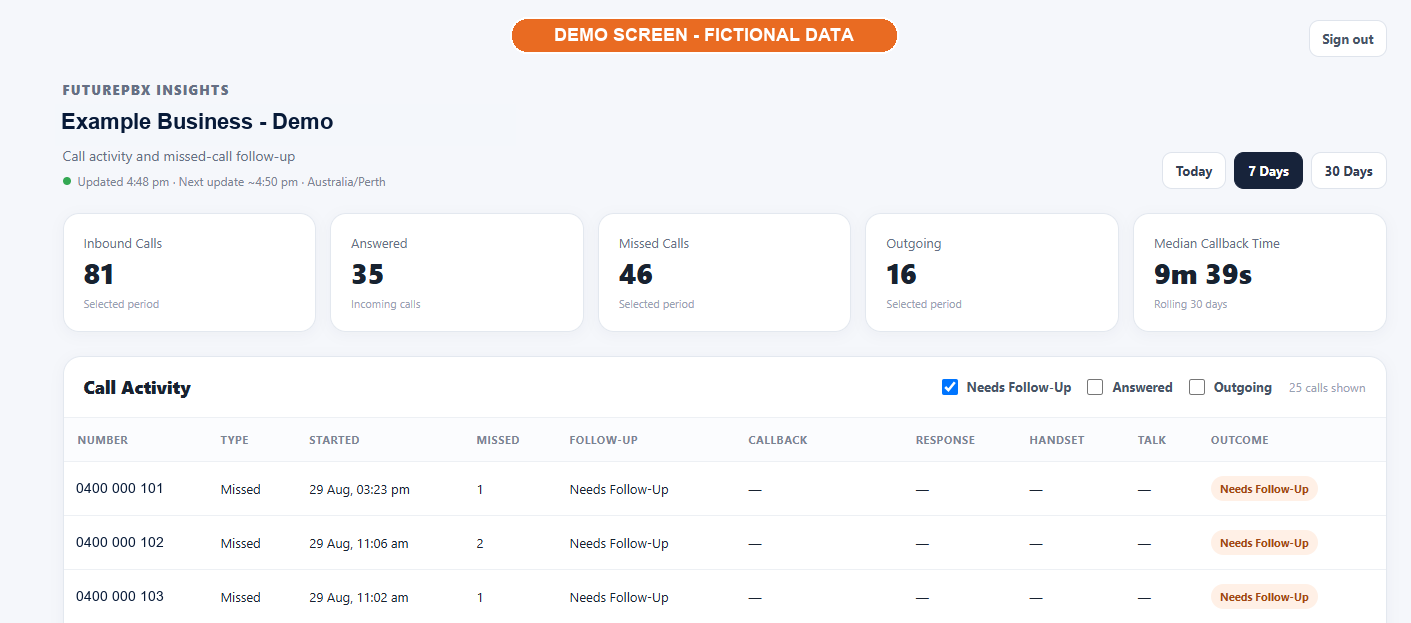Image resolution: width=1411 pixels, height=623 pixels.
Task: Select the 30 Days period
Action: (1348, 171)
